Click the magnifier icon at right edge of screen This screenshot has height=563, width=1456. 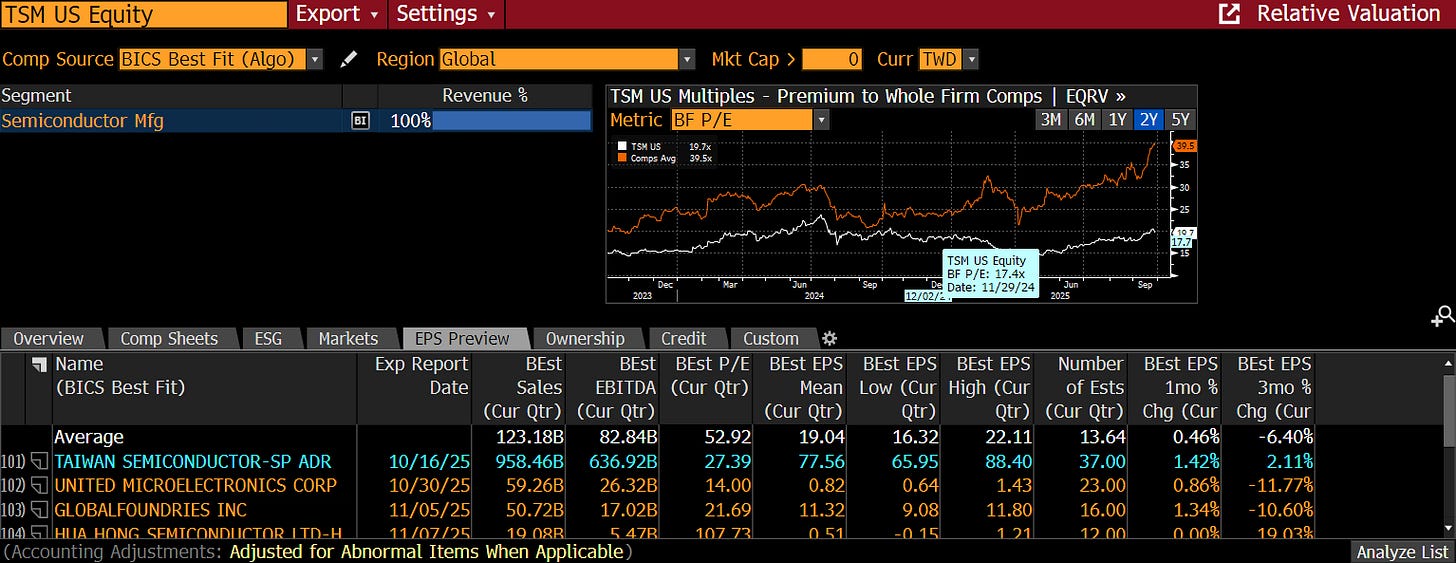pos(1443,317)
